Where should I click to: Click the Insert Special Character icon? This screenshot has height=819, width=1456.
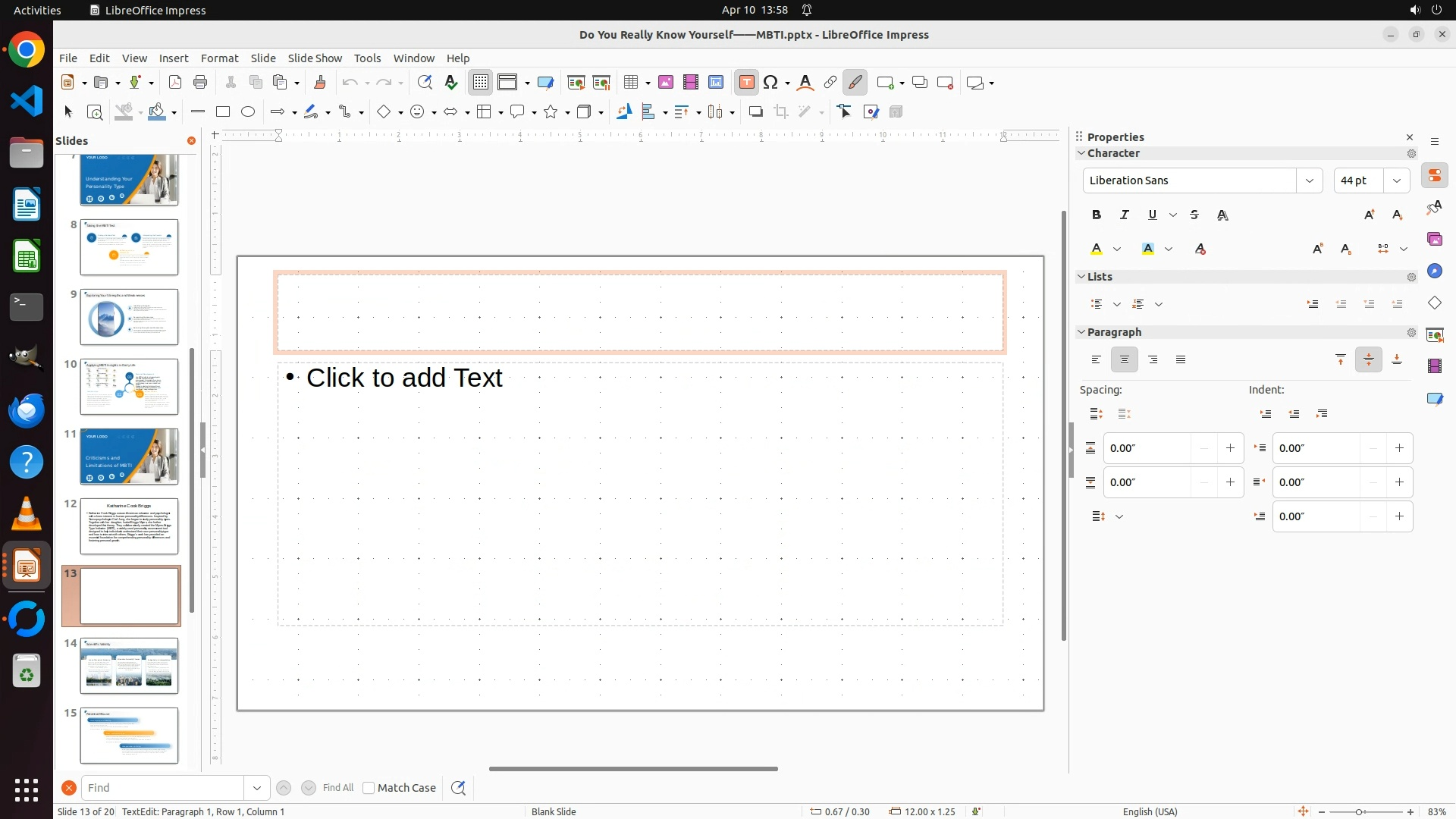pyautogui.click(x=771, y=83)
